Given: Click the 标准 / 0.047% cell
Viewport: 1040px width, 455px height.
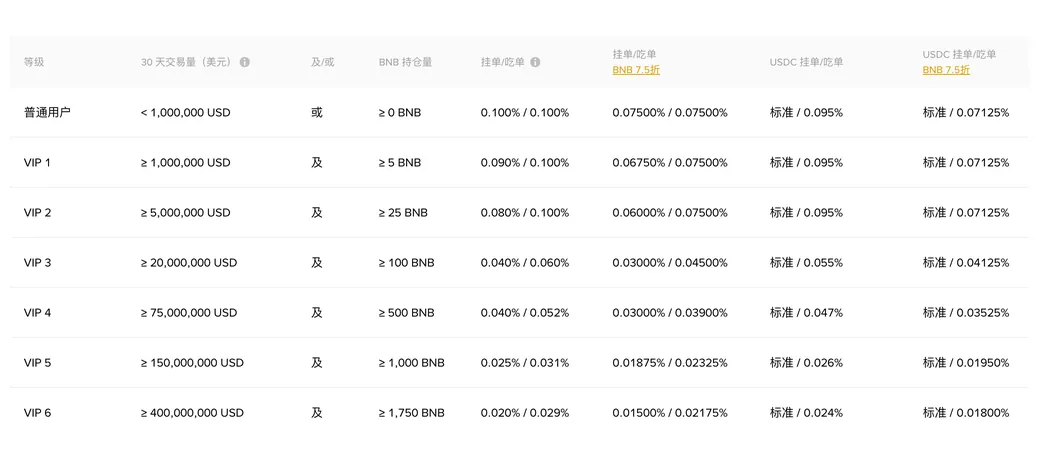Looking at the screenshot, I should [807, 312].
